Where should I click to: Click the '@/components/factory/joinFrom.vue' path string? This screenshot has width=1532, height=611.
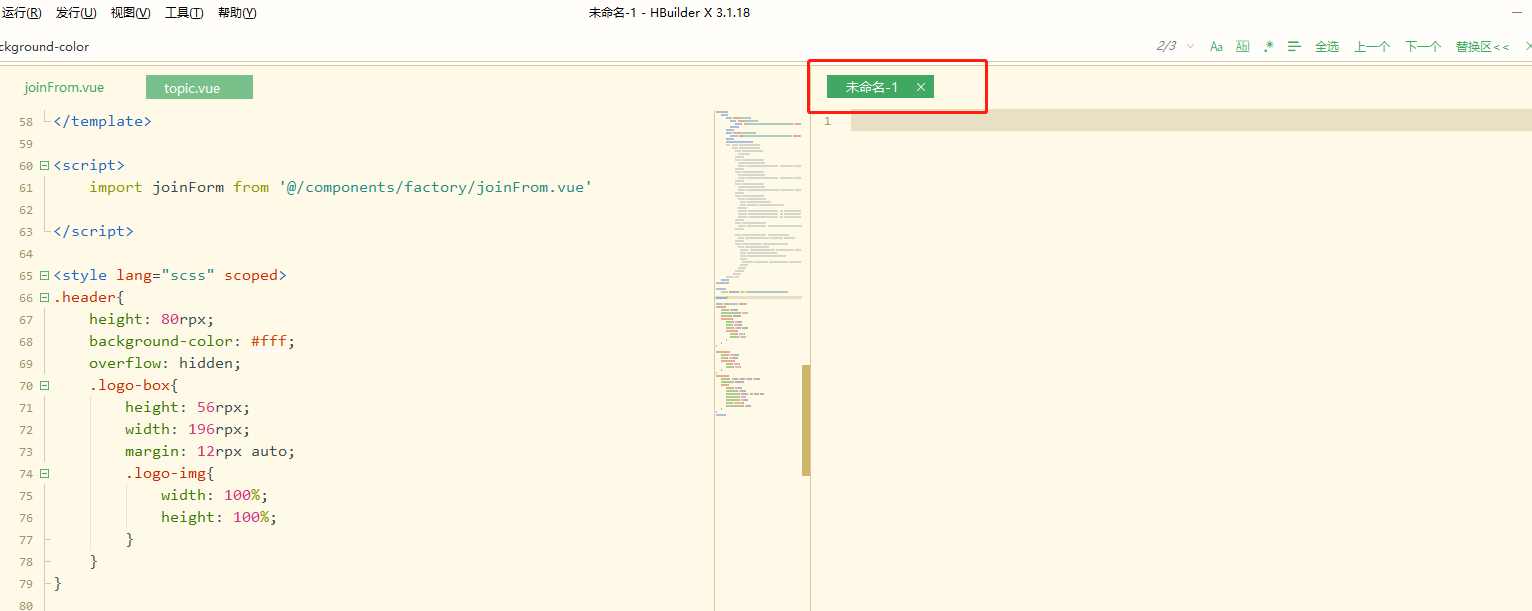pyautogui.click(x=435, y=187)
